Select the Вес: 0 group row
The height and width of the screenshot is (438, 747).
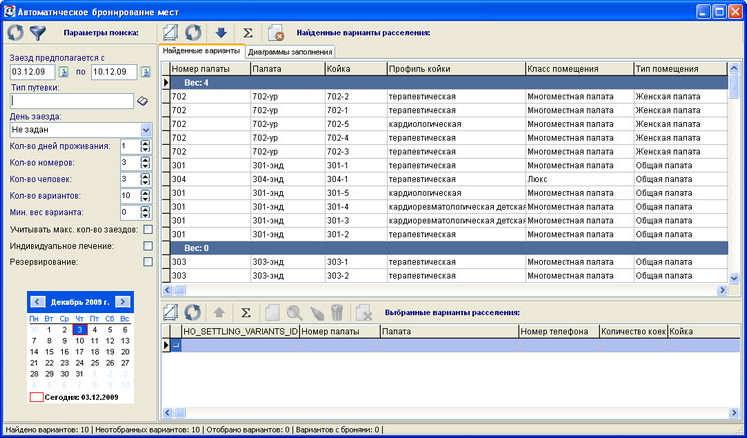coord(449,248)
